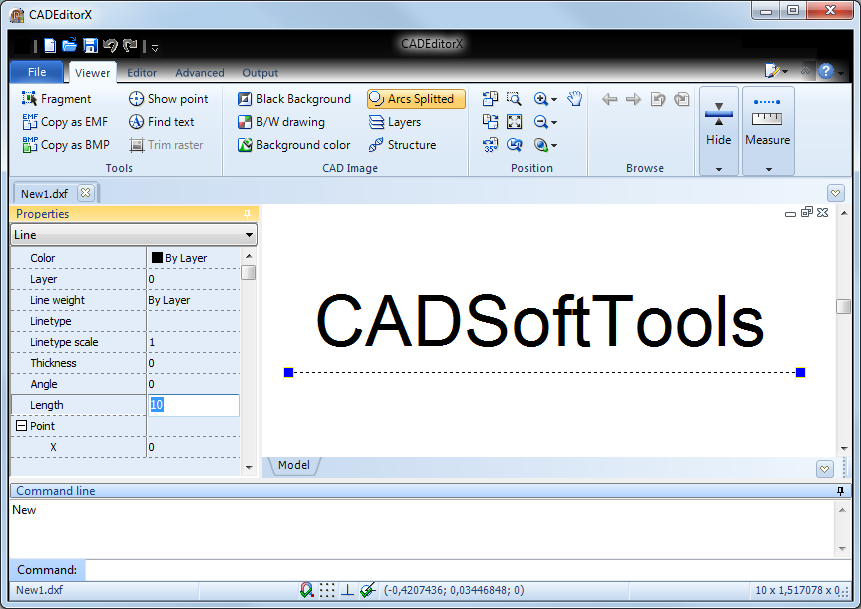Select the New1.dxf document tab
The width and height of the screenshot is (861, 609).
coord(44,194)
